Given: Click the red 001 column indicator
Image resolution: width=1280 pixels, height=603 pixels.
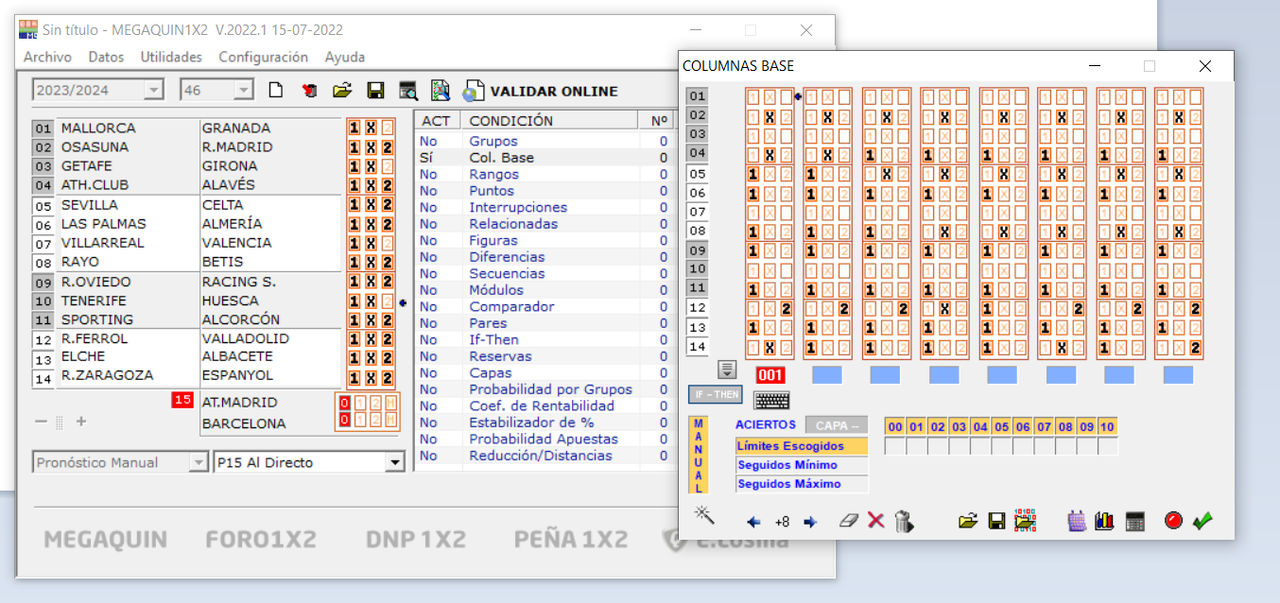Looking at the screenshot, I should pos(770,375).
